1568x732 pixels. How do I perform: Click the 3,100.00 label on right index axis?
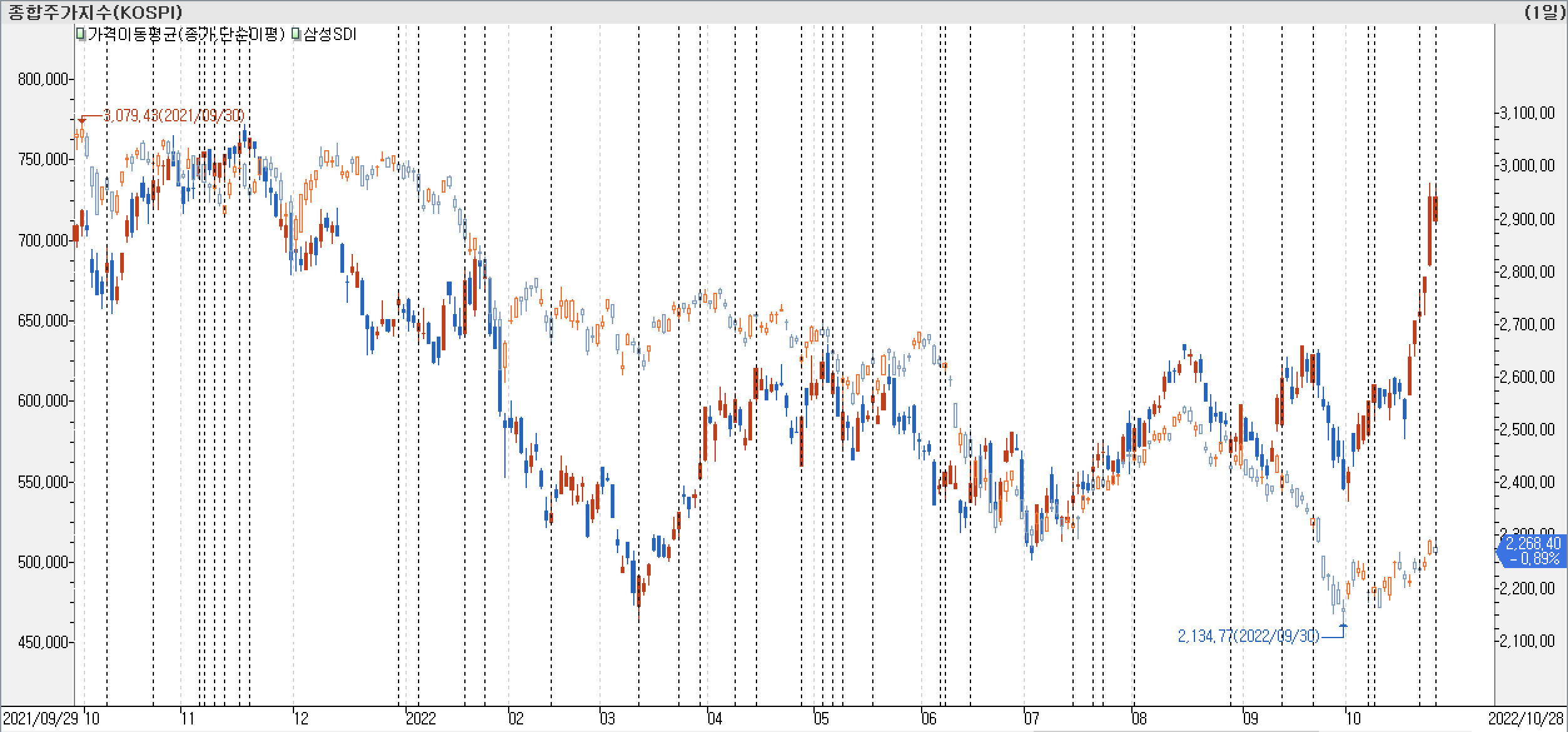[x=1527, y=113]
